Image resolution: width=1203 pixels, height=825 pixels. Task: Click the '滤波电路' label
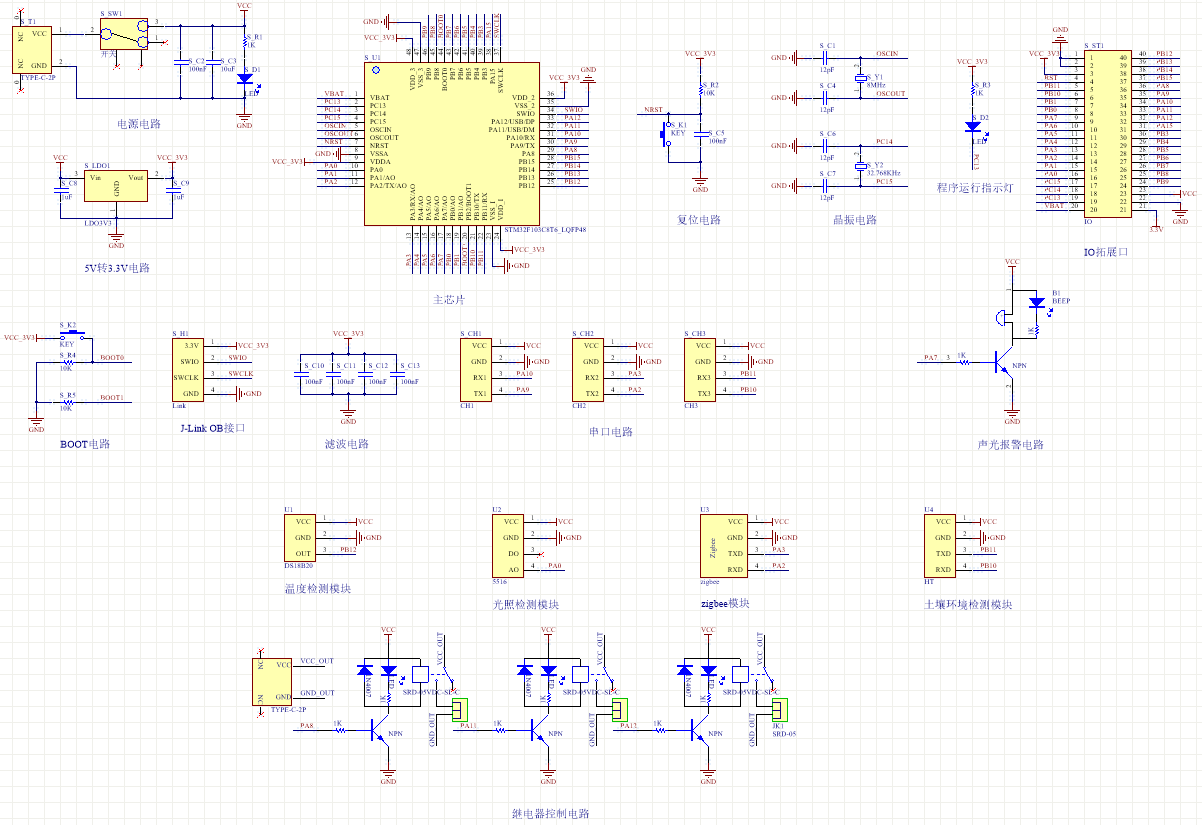(347, 444)
